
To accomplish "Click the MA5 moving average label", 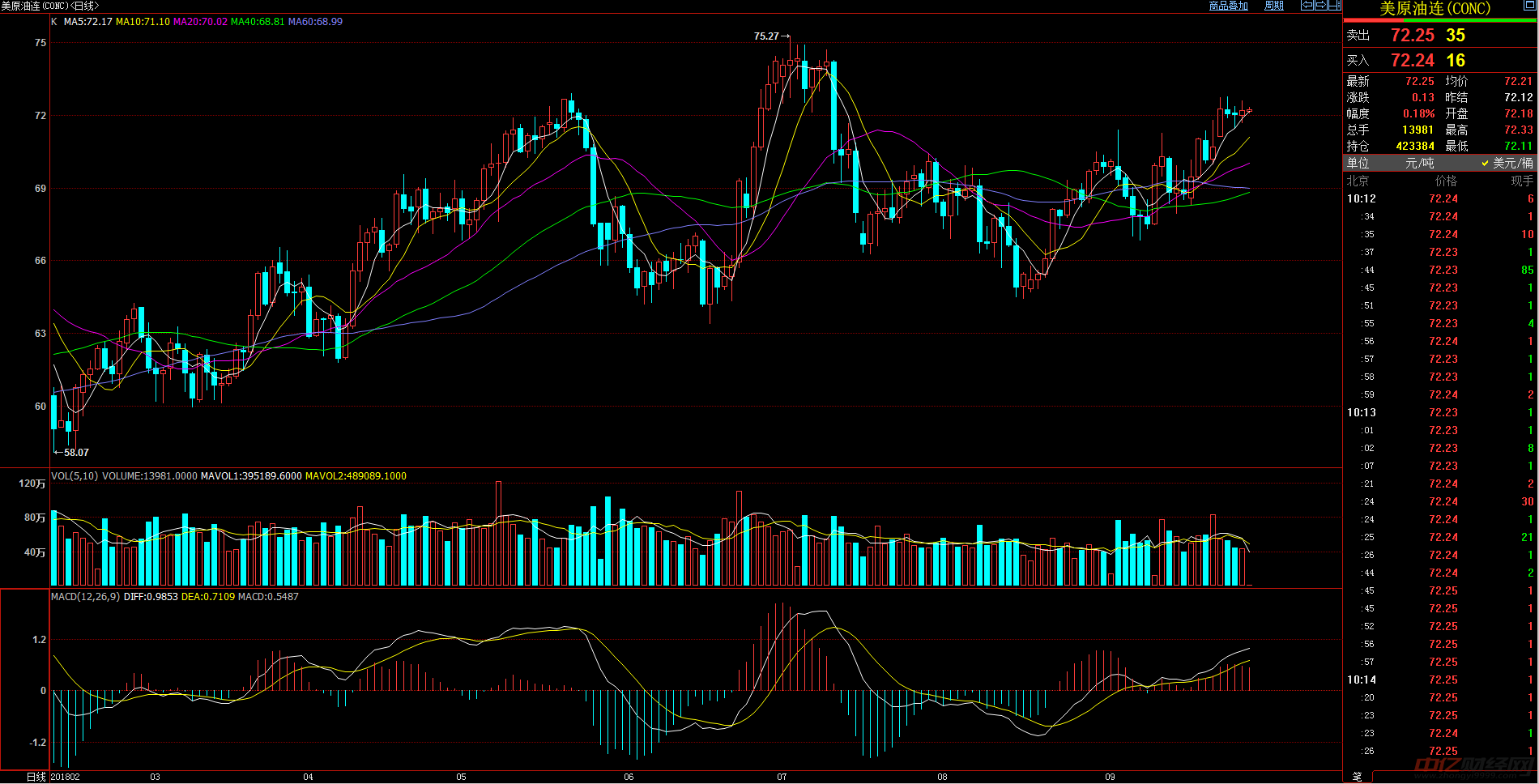I will click(x=87, y=22).
